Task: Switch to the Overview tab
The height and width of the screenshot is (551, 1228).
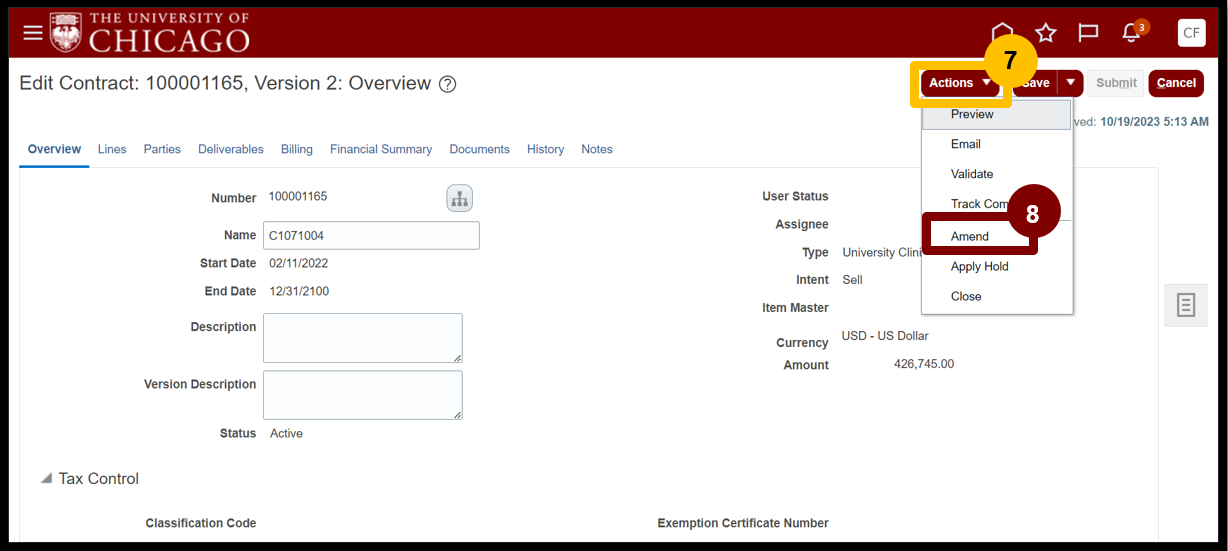Action: click(54, 149)
